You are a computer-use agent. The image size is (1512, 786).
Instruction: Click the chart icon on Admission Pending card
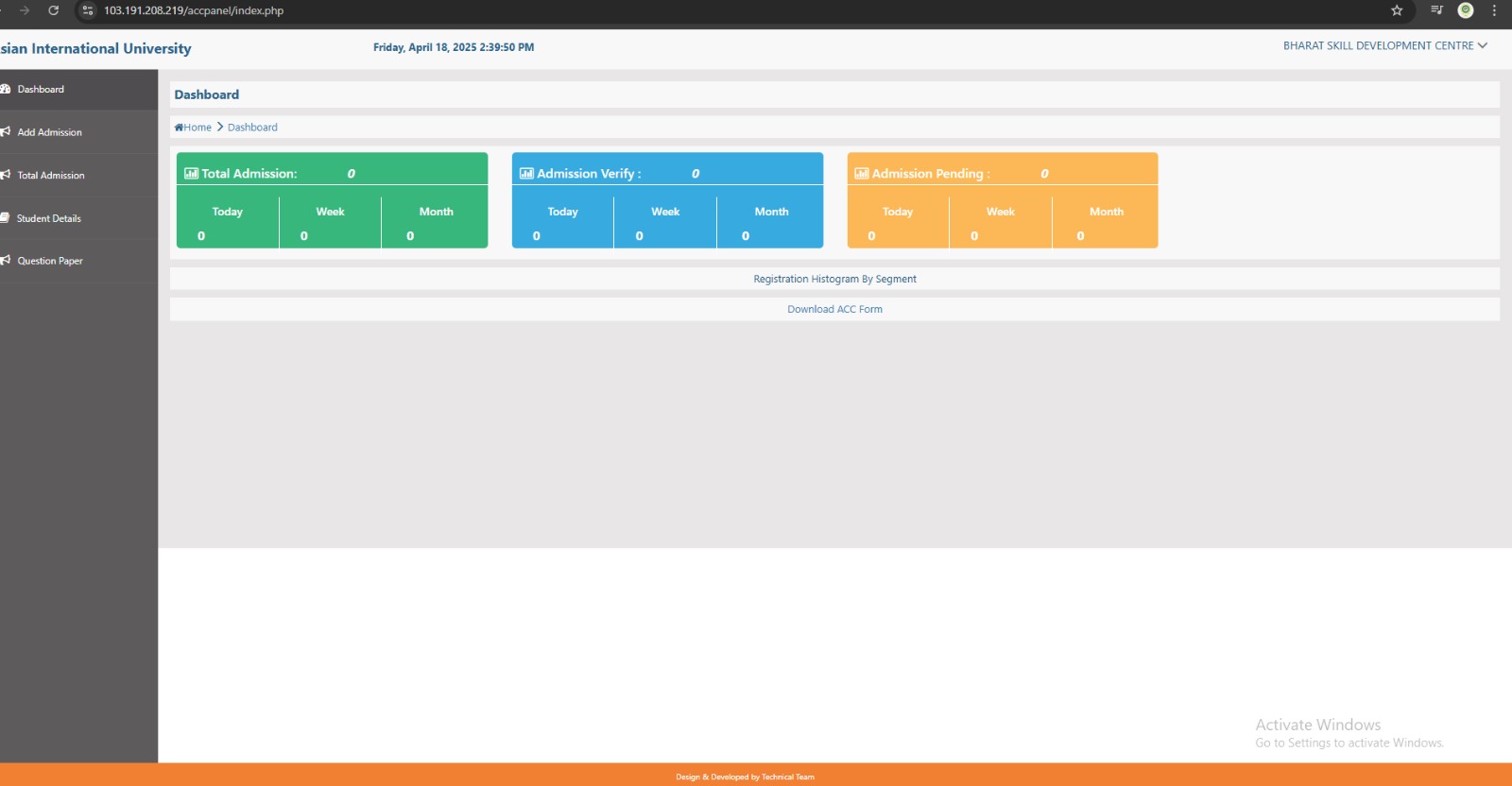pos(862,173)
